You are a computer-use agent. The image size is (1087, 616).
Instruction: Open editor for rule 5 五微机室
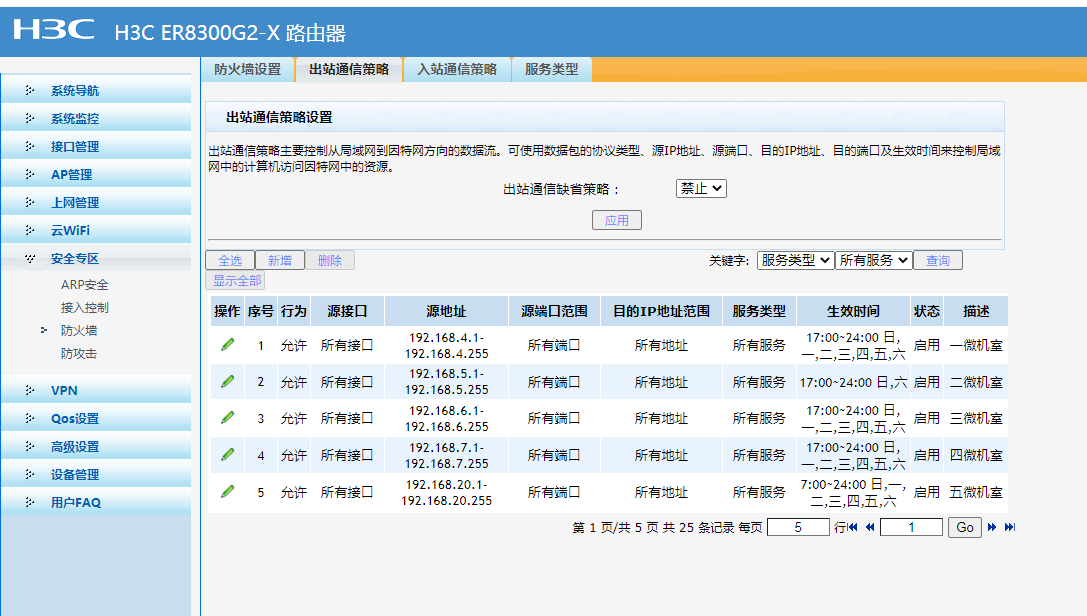[x=227, y=491]
